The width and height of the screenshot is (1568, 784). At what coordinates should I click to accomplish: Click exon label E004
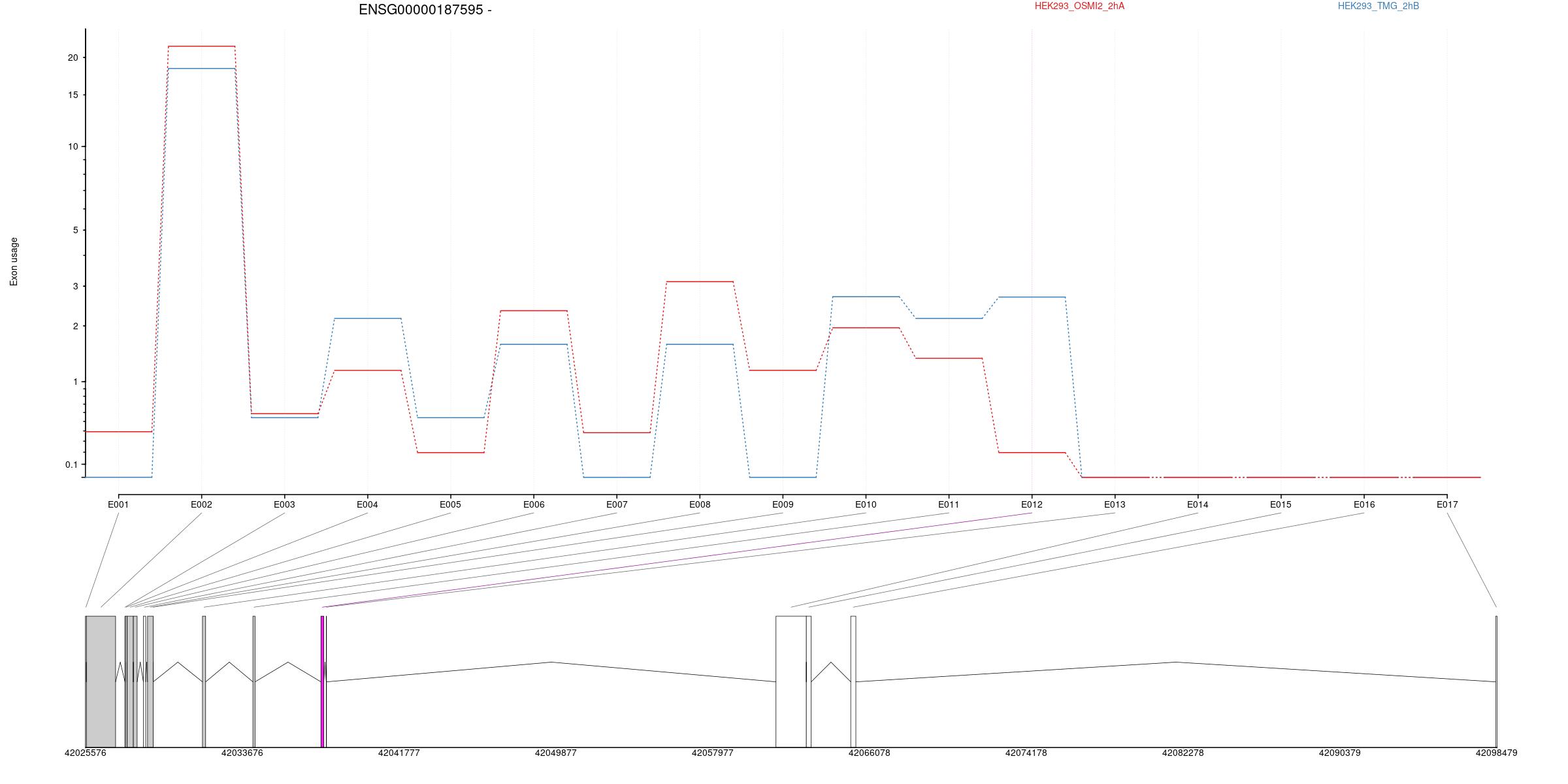[x=367, y=504]
